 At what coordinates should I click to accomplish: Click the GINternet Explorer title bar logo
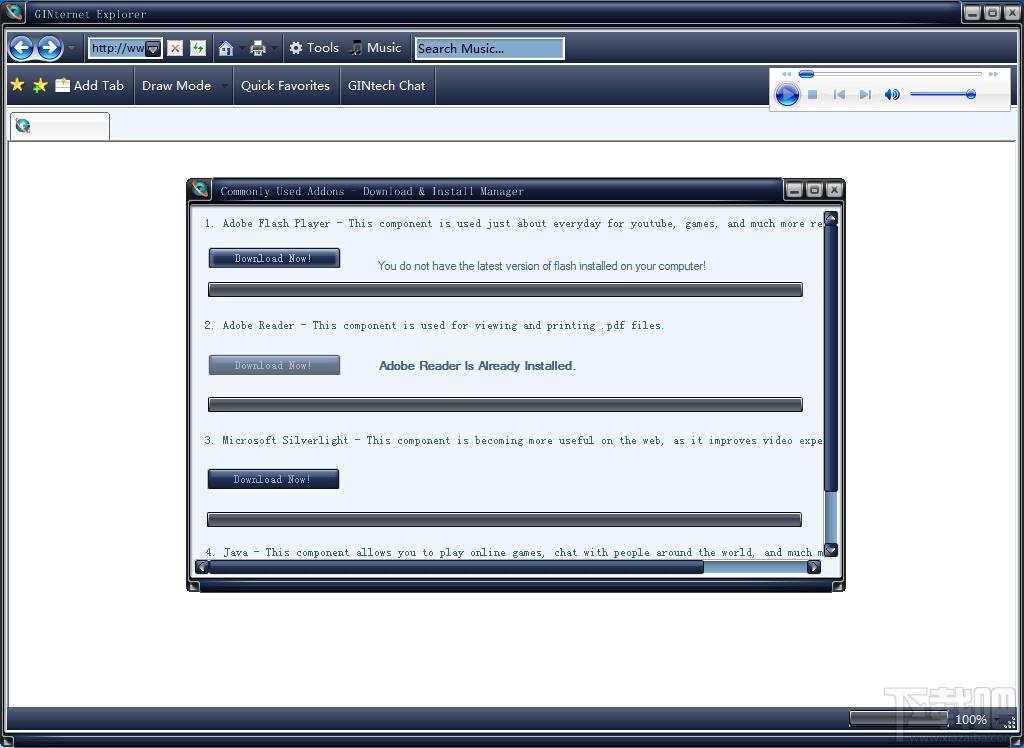click(x=14, y=12)
